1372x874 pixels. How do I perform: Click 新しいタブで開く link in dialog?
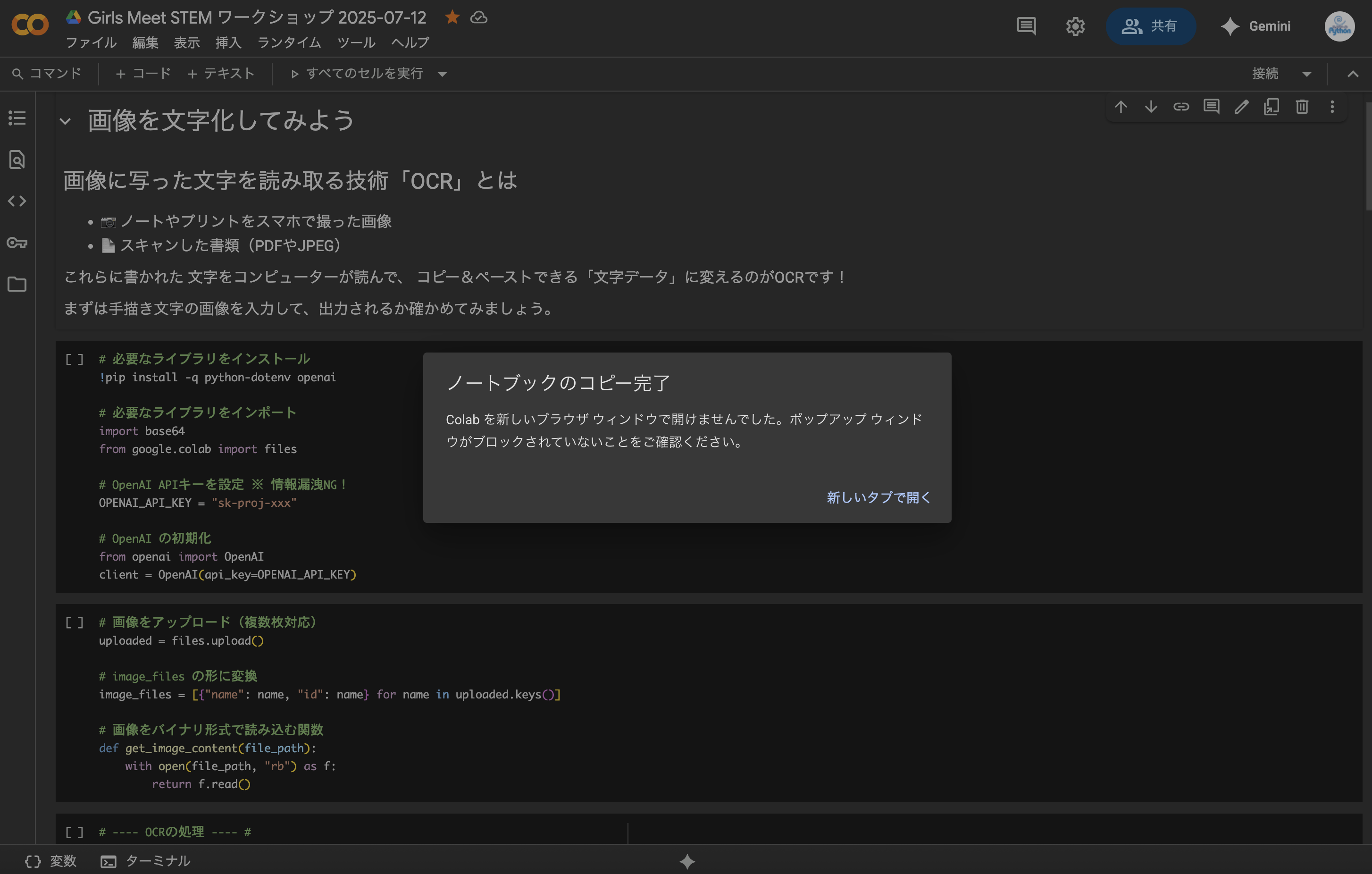(878, 497)
